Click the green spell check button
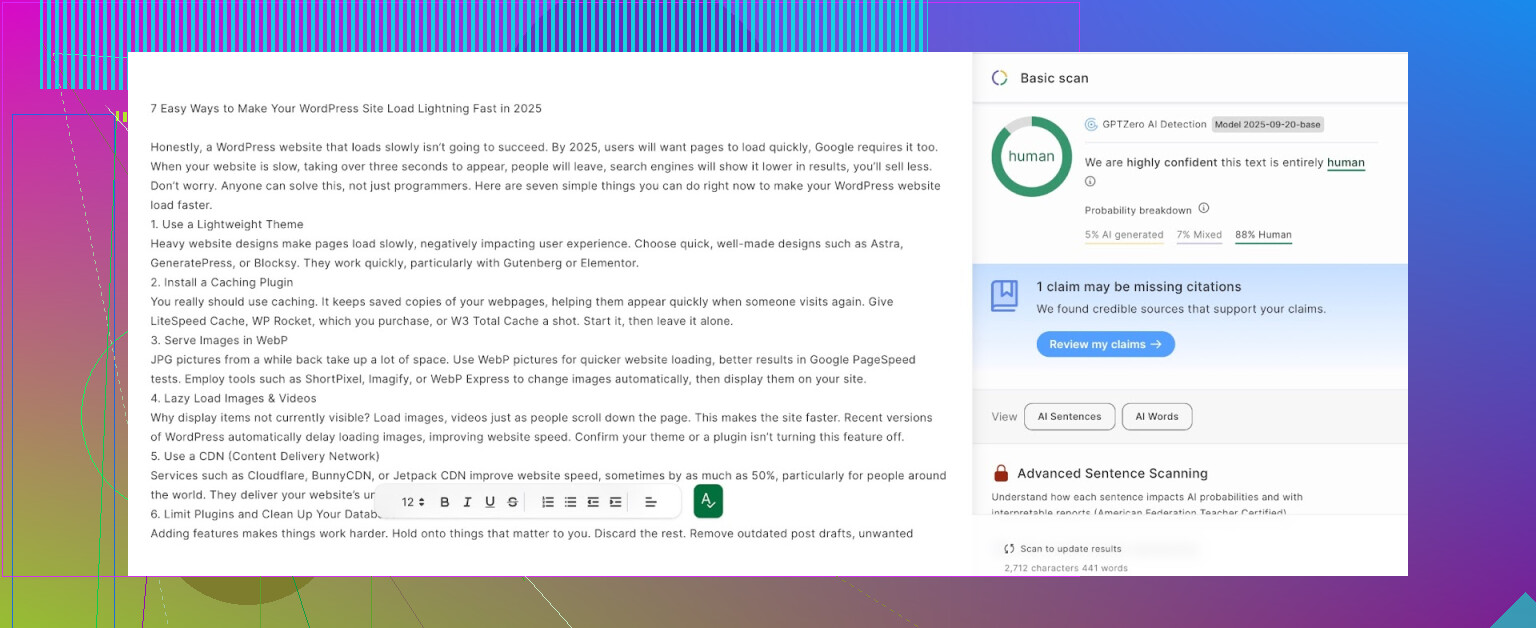Viewport: 1536px width, 628px height. click(708, 501)
